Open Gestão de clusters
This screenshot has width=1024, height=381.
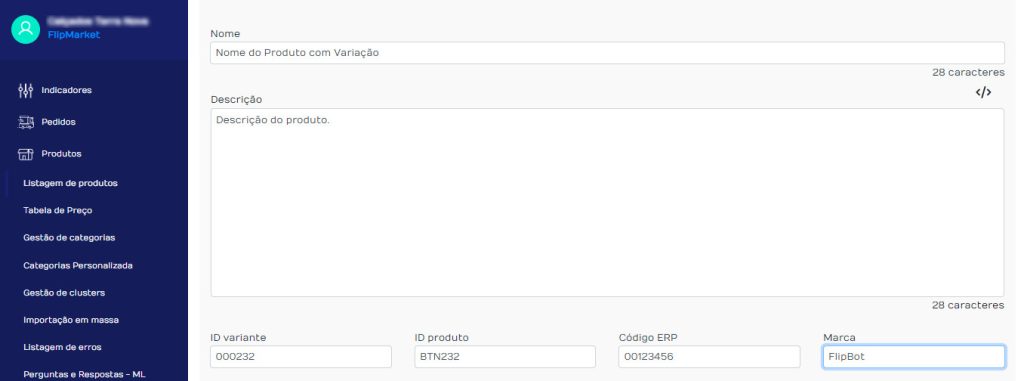tap(64, 293)
